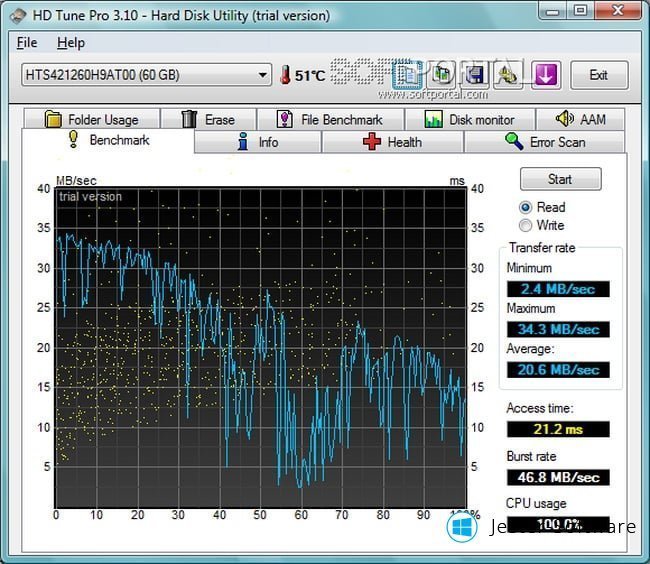Viewport: 650px width, 564px height.
Task: Switch to the AAM tab
Action: point(580,119)
